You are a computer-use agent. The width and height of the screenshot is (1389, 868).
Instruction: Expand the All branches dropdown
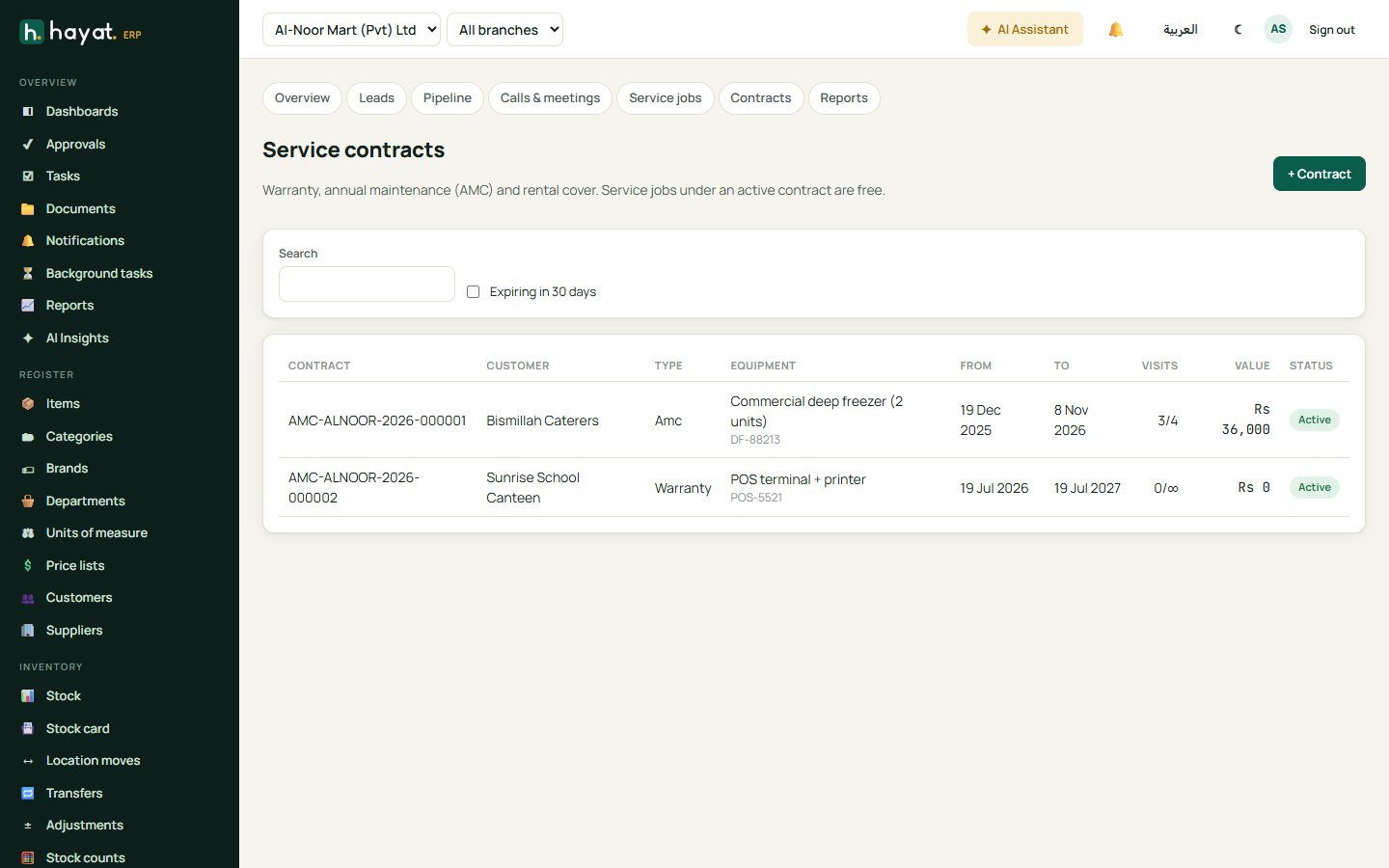504,30
